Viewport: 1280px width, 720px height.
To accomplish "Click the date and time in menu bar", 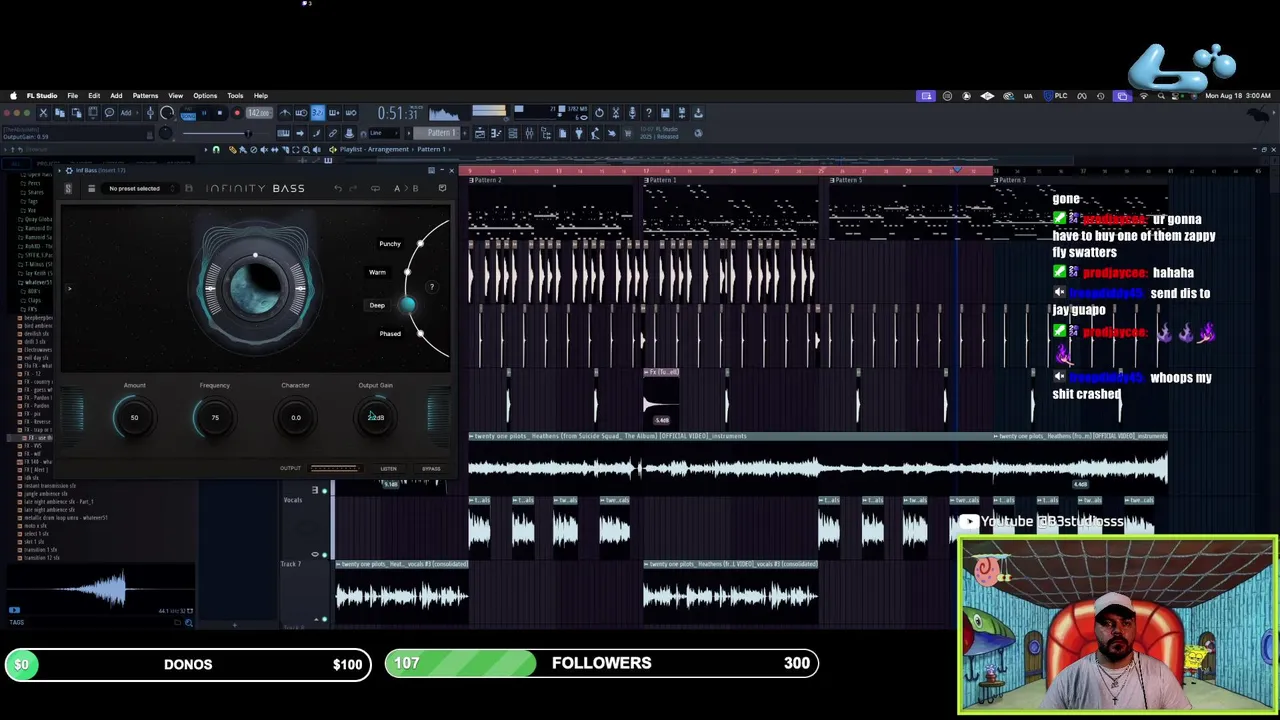I will click(1238, 96).
